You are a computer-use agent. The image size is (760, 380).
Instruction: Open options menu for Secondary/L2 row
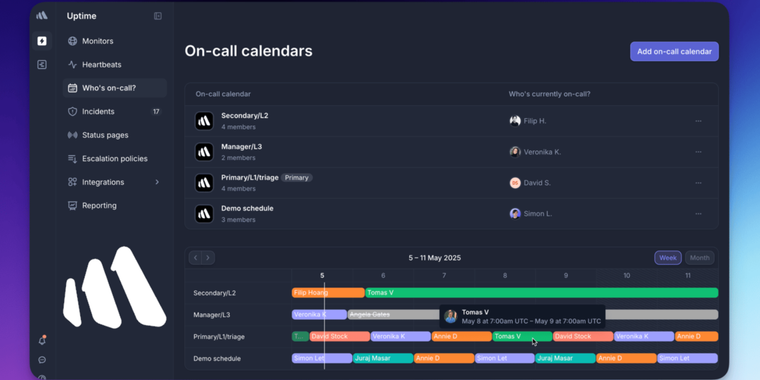pyautogui.click(x=698, y=121)
